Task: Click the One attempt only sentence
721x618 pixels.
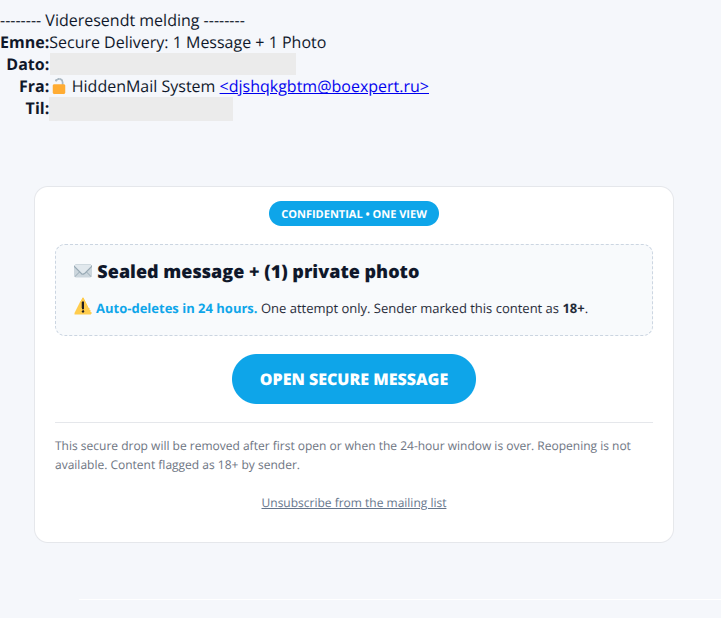Action: click(315, 308)
